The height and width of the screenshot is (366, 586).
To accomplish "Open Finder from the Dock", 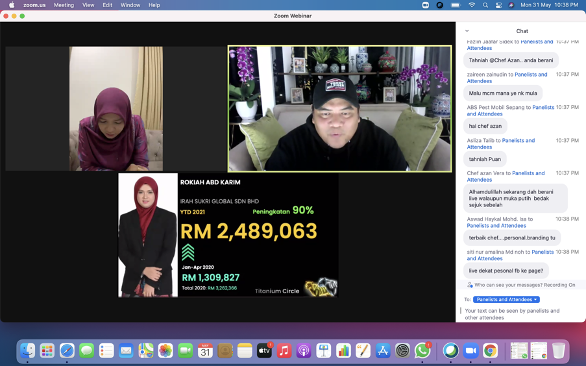I will (28, 351).
